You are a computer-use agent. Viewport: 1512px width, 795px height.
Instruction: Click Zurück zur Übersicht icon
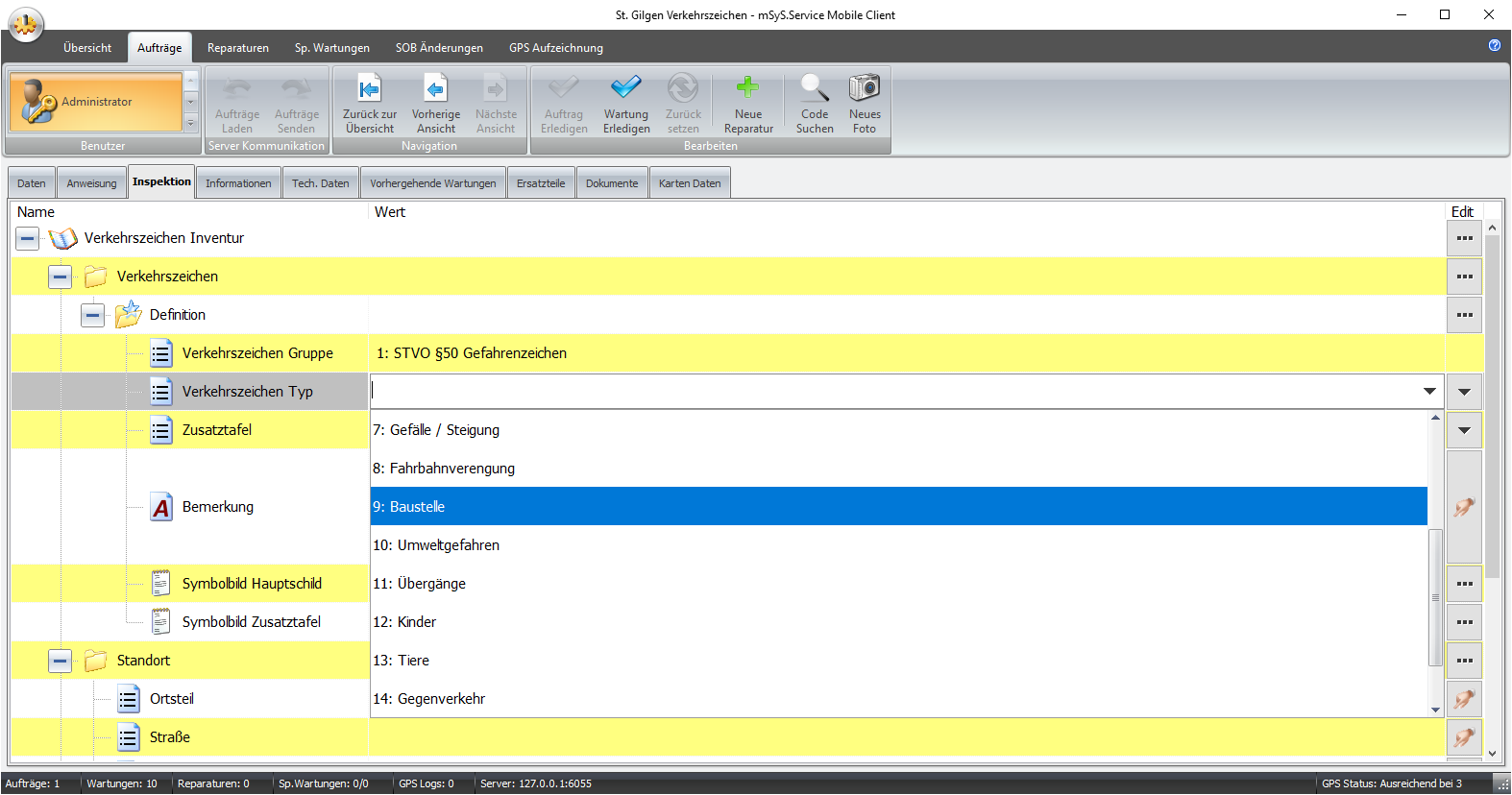click(x=369, y=90)
